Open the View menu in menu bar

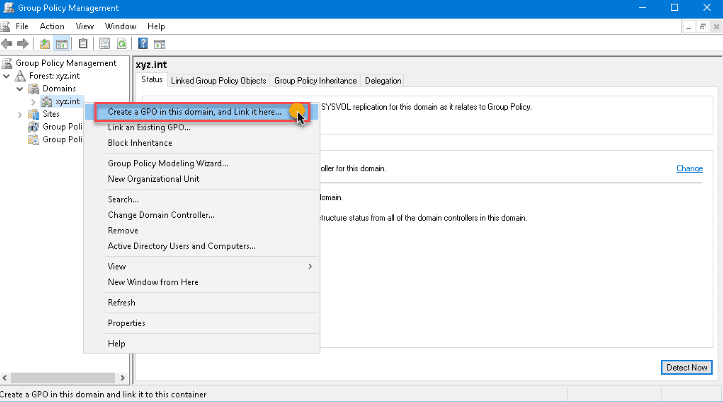coord(85,26)
